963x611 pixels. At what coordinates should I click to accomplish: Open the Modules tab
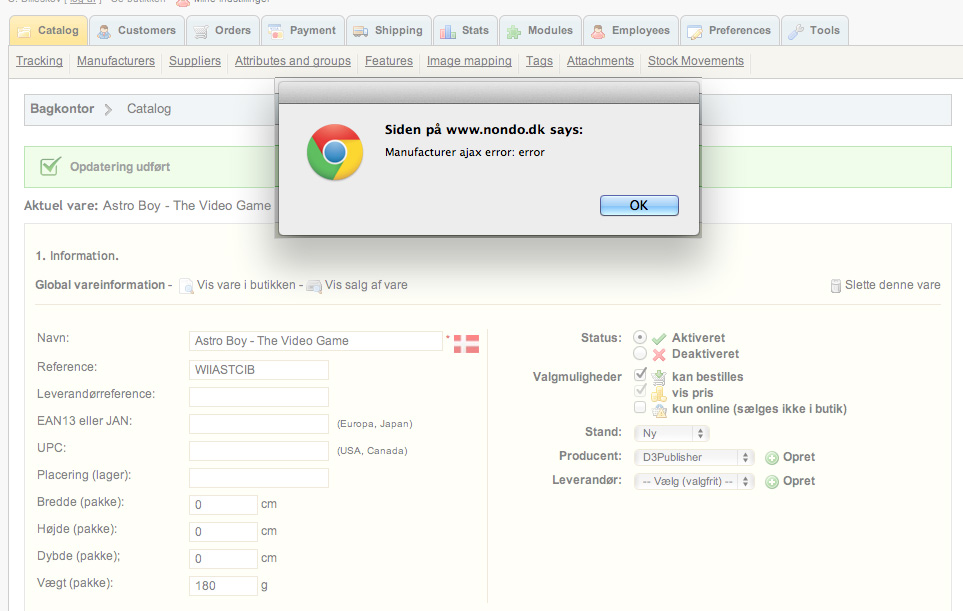pyautogui.click(x=540, y=31)
